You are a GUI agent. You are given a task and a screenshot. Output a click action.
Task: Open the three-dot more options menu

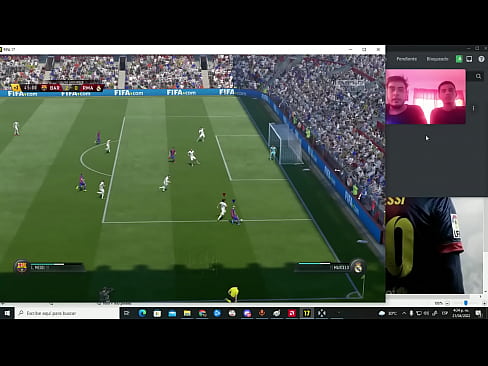point(473,108)
